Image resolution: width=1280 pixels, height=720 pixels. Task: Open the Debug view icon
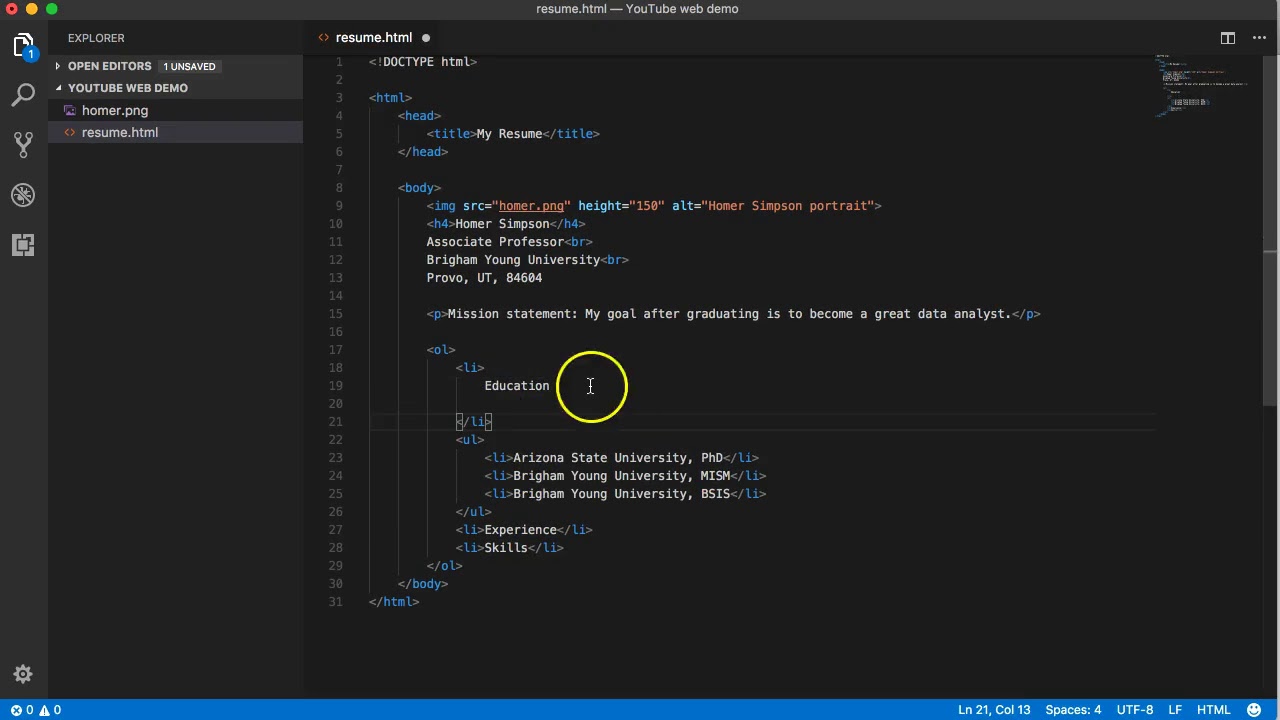(x=24, y=195)
